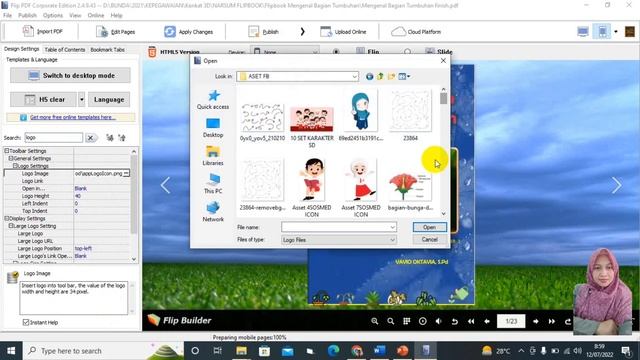Click the Language button

(109, 99)
